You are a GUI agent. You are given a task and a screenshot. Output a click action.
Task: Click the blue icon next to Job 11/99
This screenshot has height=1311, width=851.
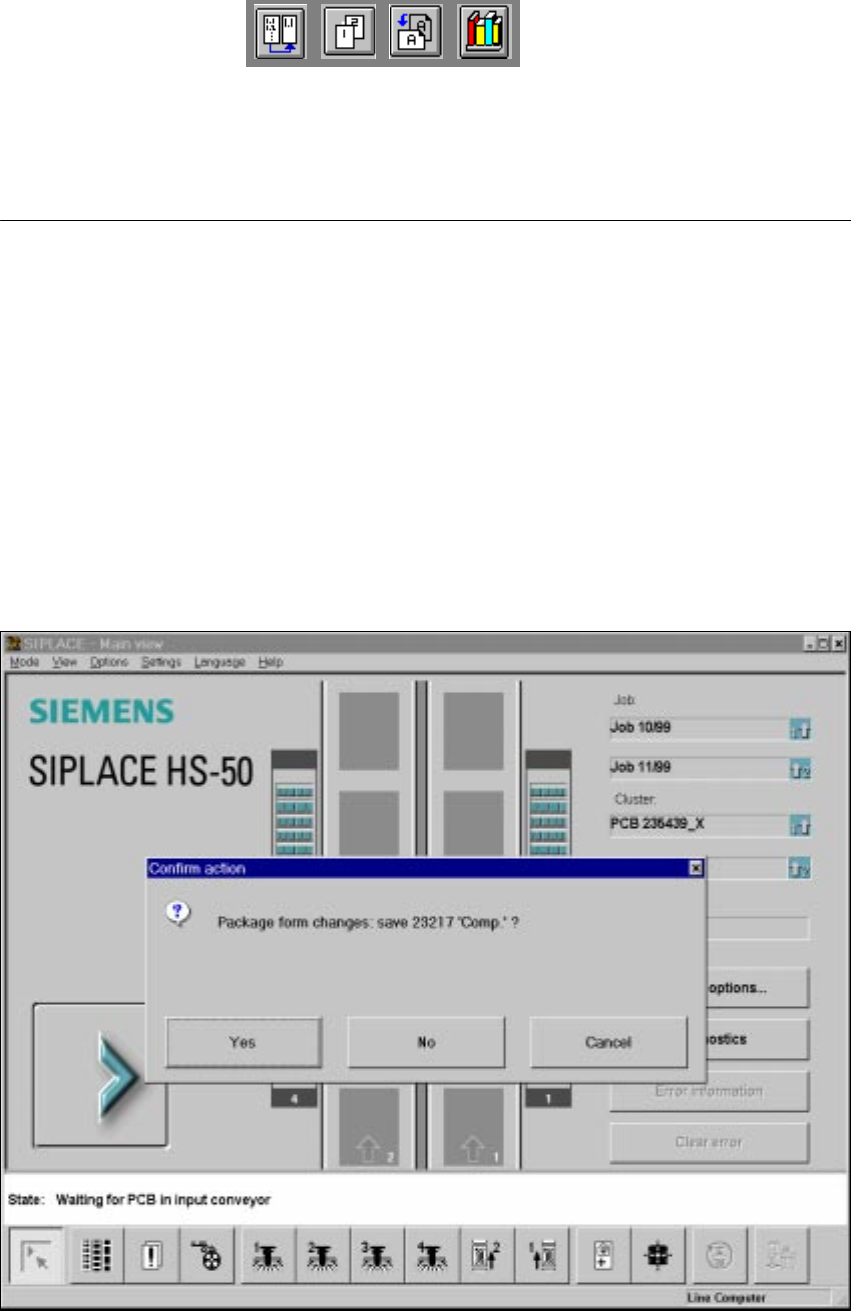click(800, 770)
